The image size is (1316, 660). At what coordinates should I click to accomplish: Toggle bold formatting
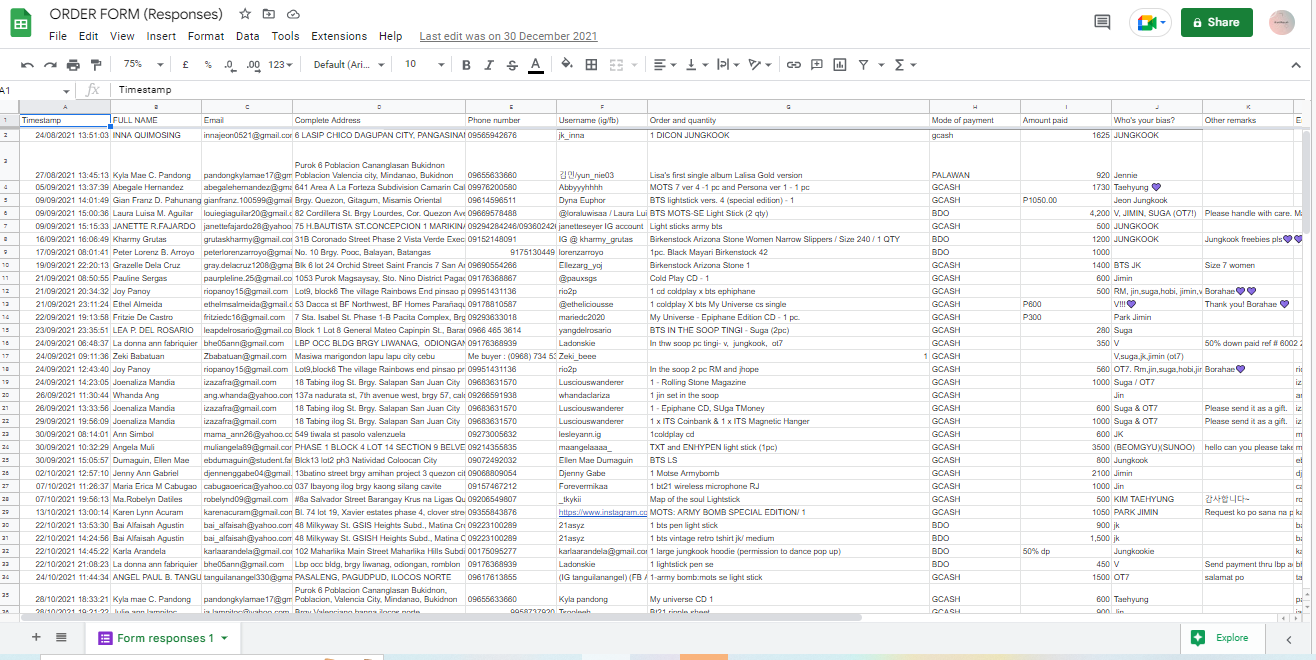click(x=466, y=65)
